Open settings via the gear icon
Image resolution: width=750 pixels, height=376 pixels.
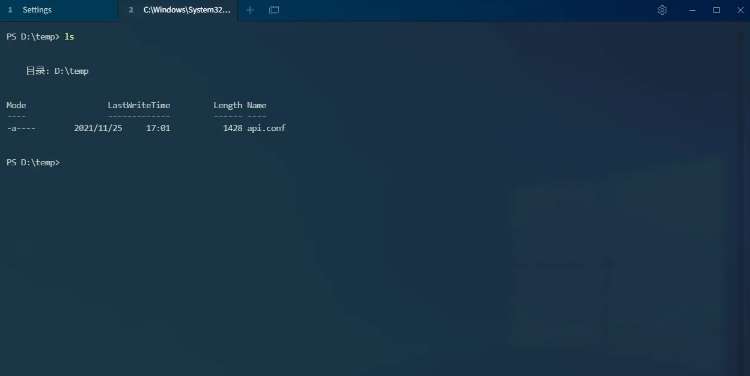coord(662,10)
